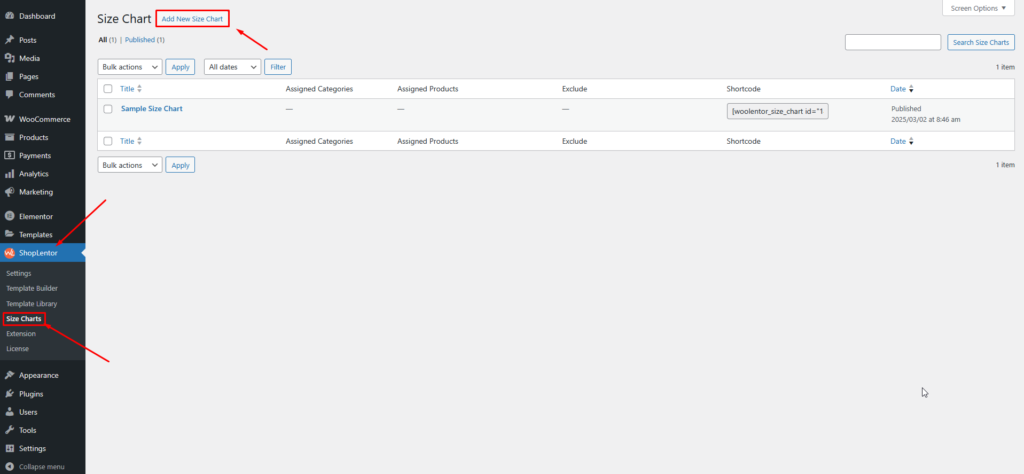Click the WooCommerce icon in sidebar
The image size is (1024, 474).
pos(9,119)
